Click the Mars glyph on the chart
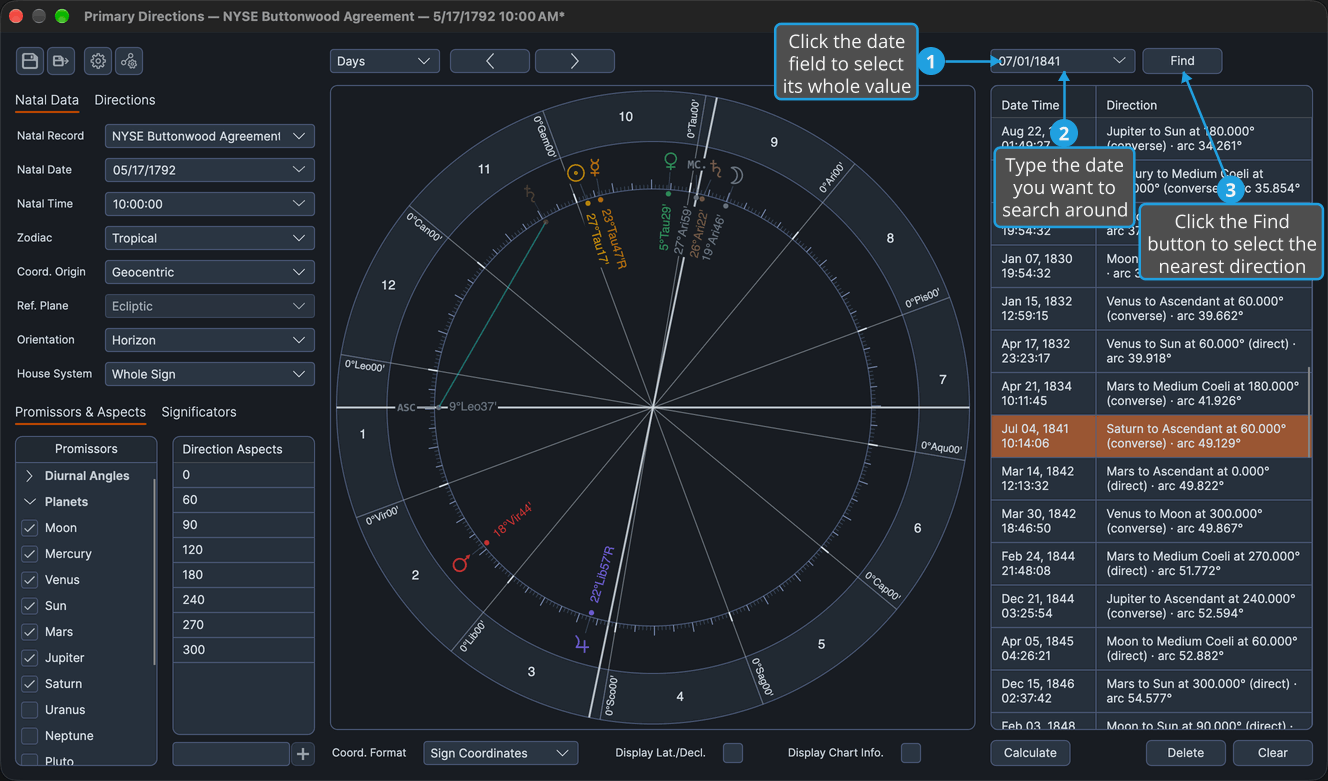 click(x=460, y=564)
